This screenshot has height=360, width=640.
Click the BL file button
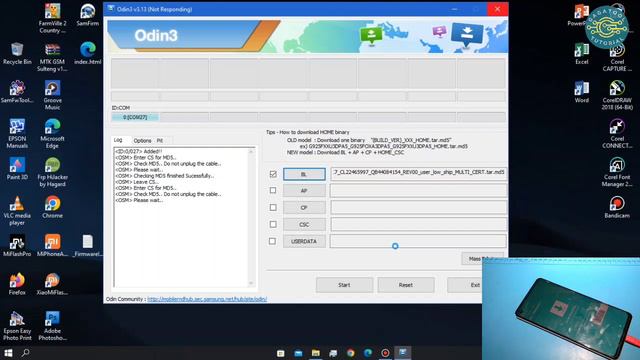tap(304, 174)
